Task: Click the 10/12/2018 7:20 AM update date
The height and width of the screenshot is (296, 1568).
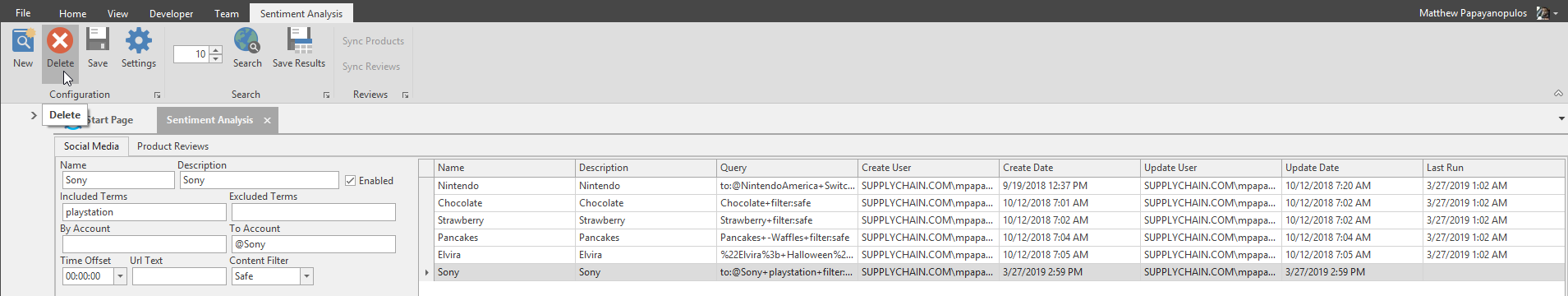Action: coord(1352,186)
